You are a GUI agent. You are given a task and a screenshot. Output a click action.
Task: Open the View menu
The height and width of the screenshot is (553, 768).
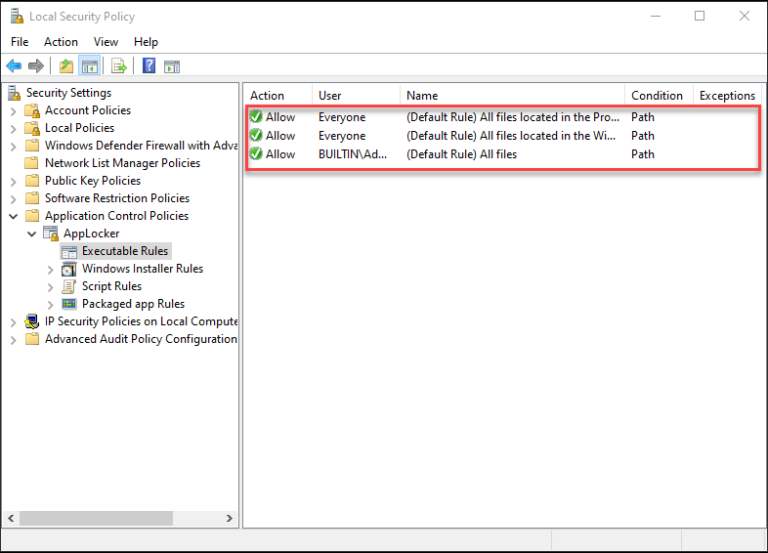coord(106,42)
